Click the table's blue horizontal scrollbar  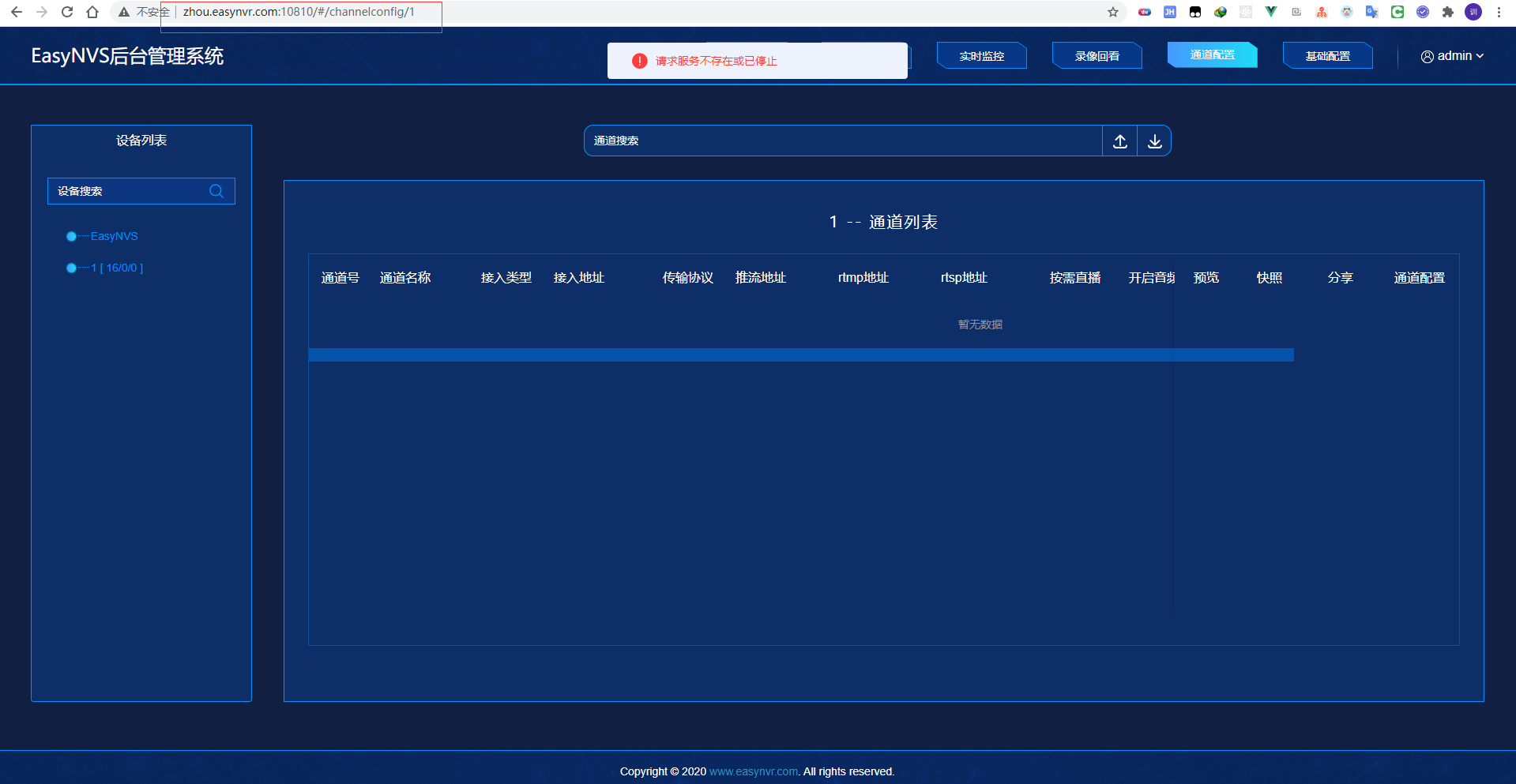tap(801, 355)
